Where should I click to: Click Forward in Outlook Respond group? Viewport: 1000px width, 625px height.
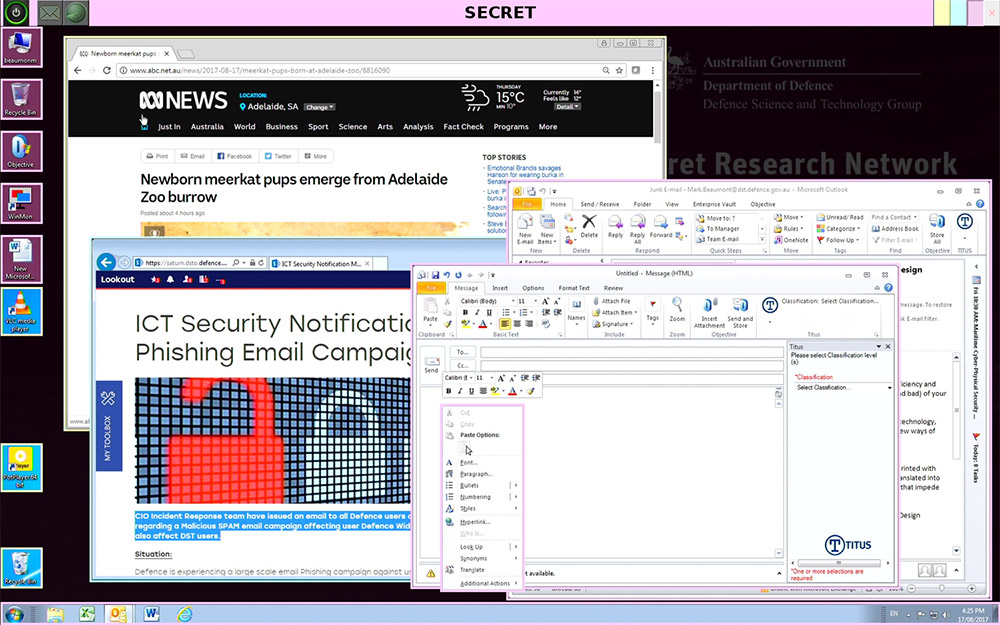[x=661, y=226]
